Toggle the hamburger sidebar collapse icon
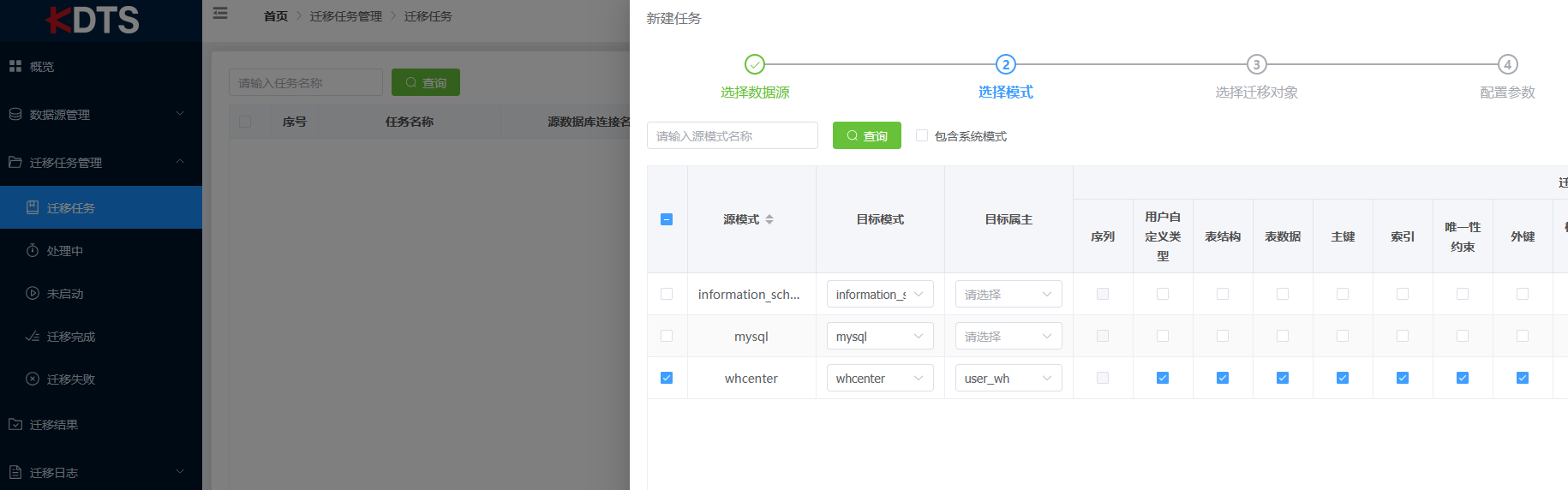The height and width of the screenshot is (490, 1568). coord(220,14)
